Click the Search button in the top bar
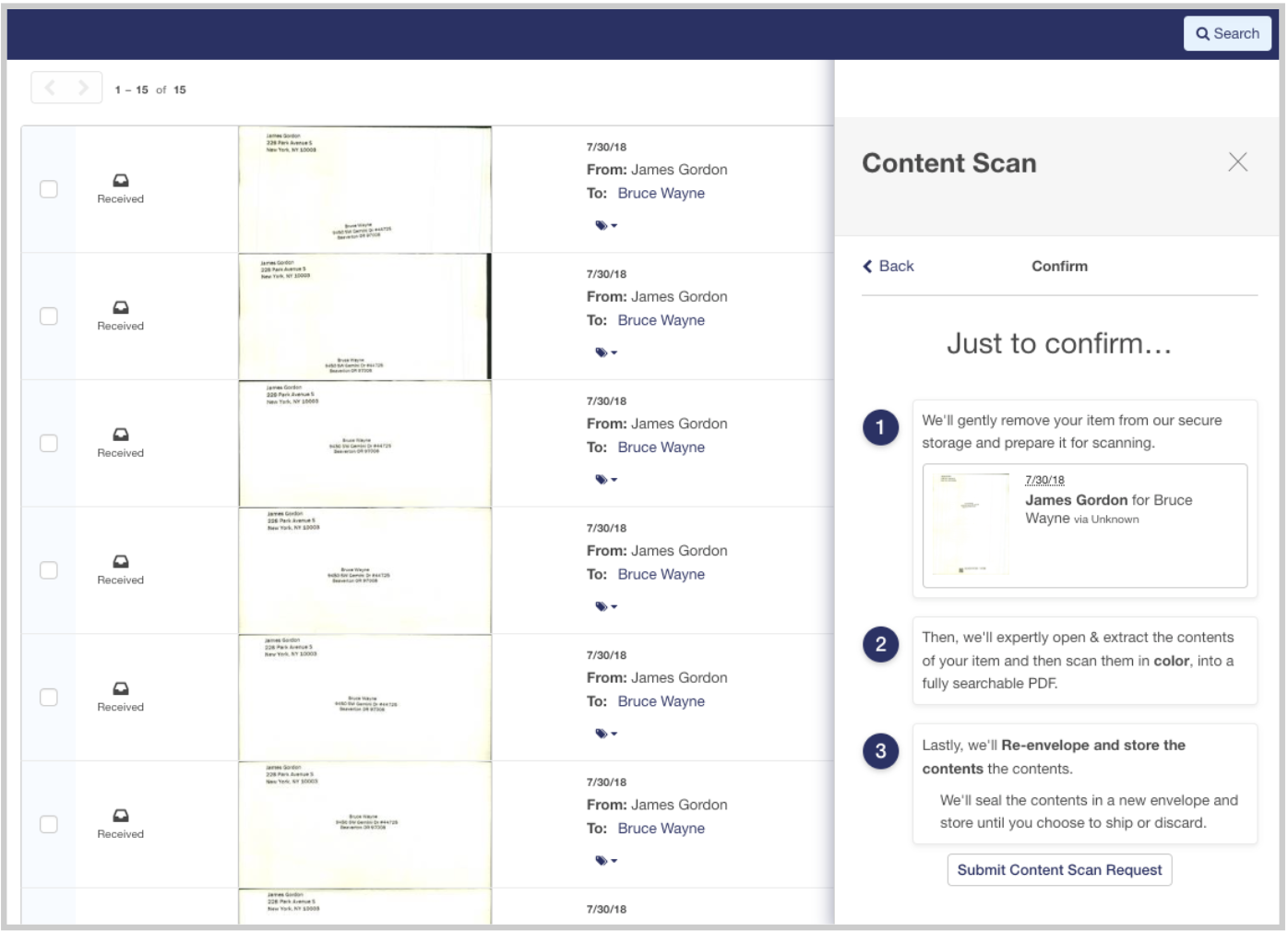This screenshot has height=932, width=1288. (x=1227, y=33)
